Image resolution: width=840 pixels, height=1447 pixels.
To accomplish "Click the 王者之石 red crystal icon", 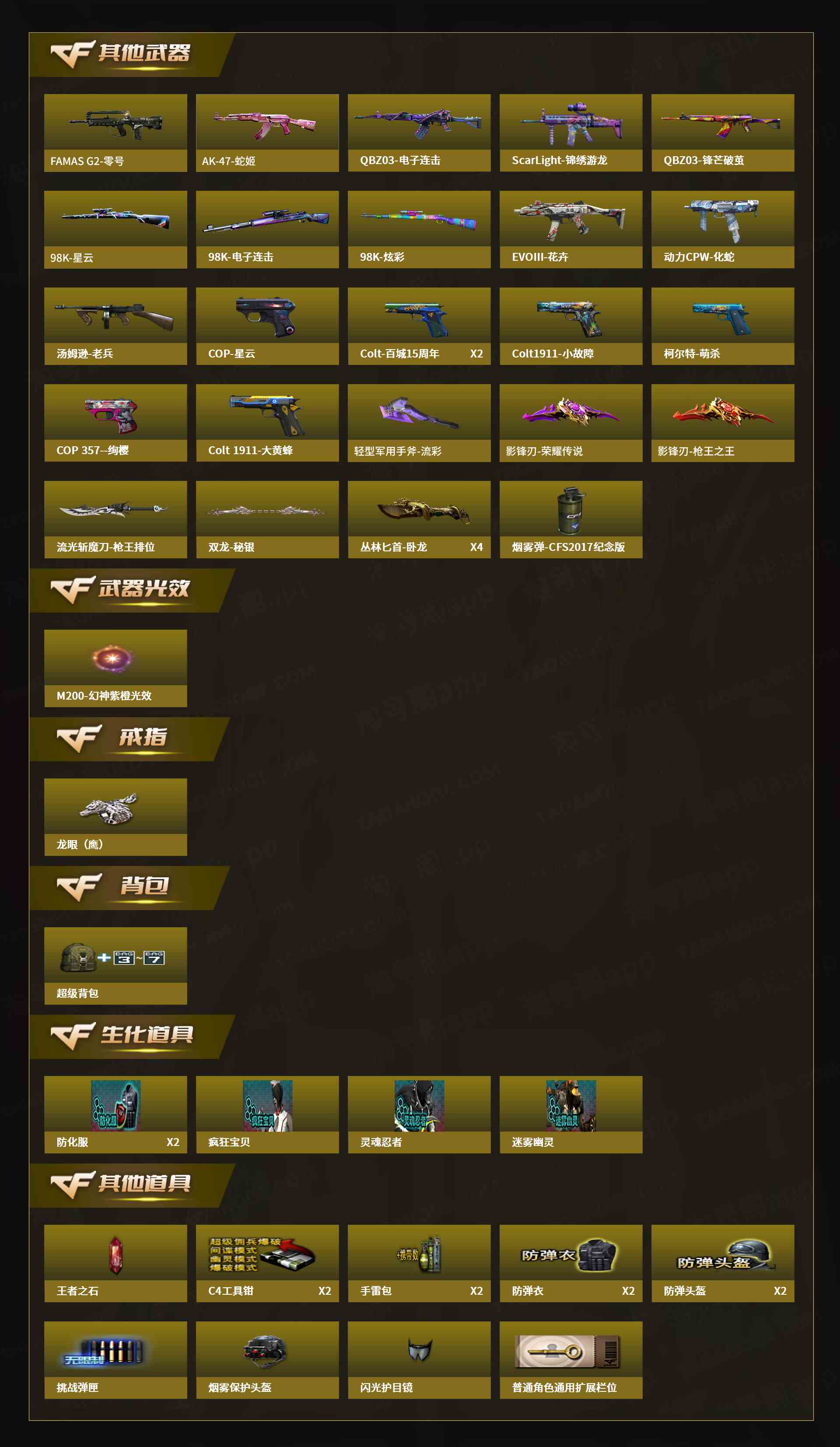I will (115, 1254).
